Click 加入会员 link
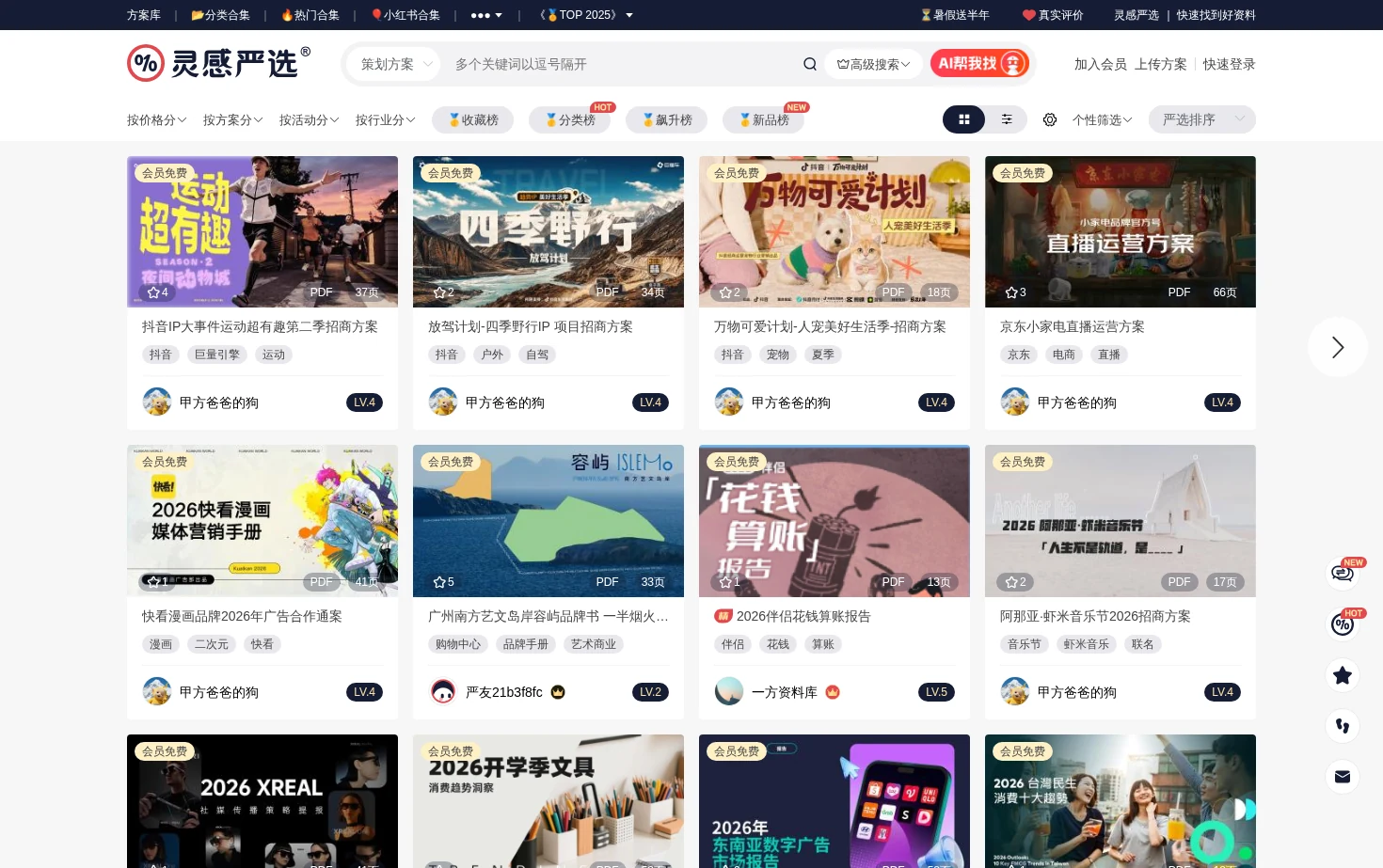The width and height of the screenshot is (1383, 868). [1101, 64]
